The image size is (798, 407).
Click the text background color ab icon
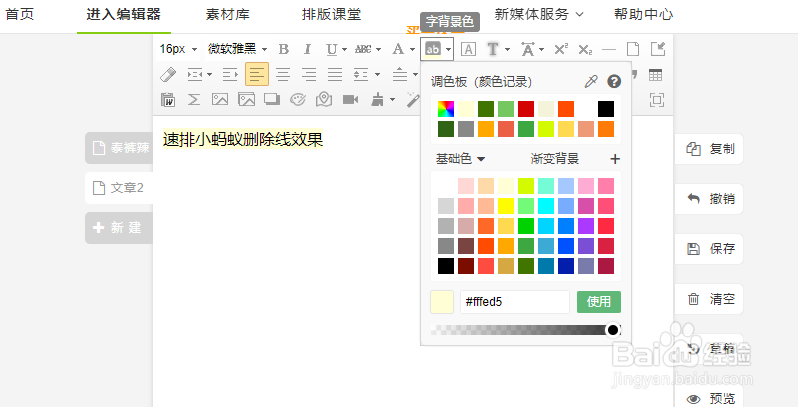(x=433, y=49)
